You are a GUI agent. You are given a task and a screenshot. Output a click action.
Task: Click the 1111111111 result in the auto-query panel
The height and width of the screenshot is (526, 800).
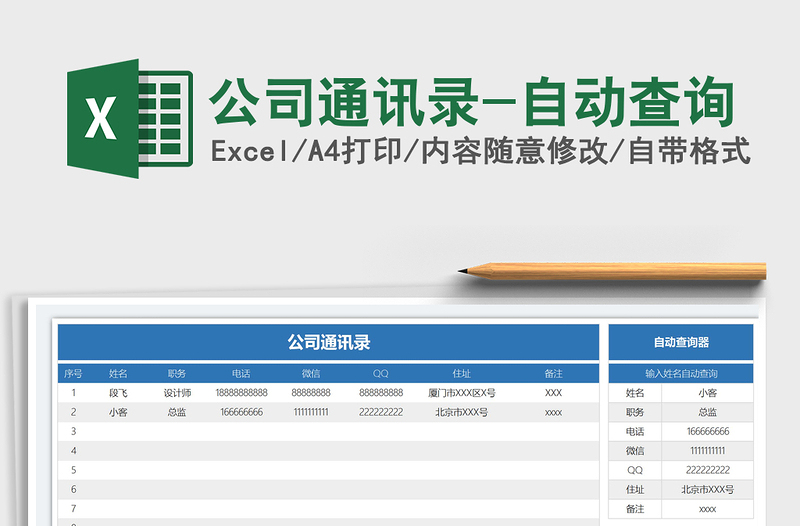708,451
